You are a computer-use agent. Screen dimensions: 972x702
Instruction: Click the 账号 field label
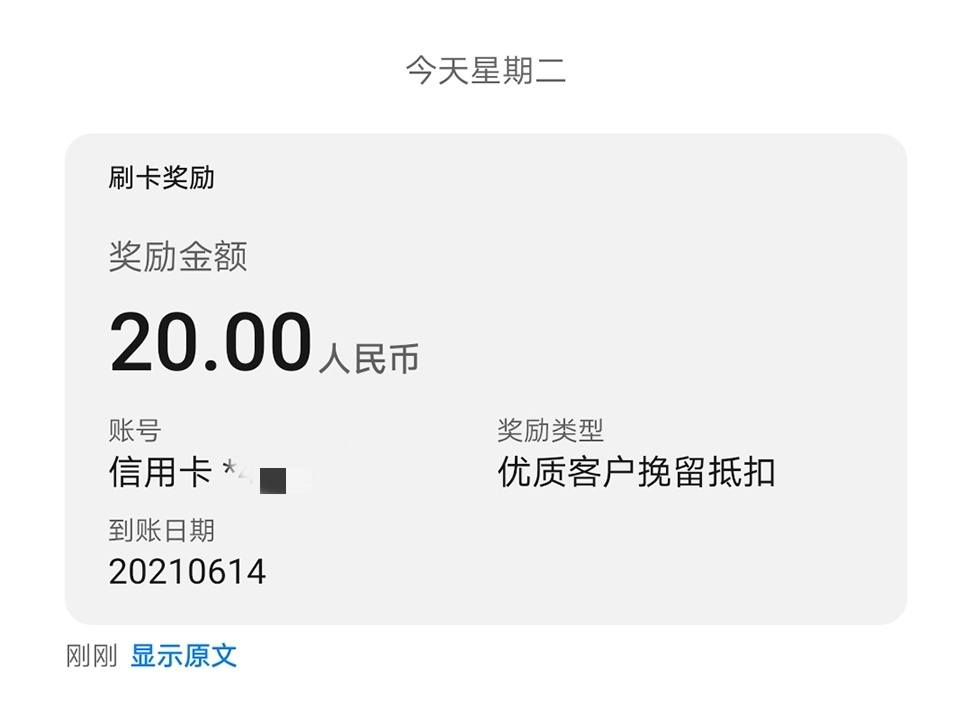tap(135, 430)
